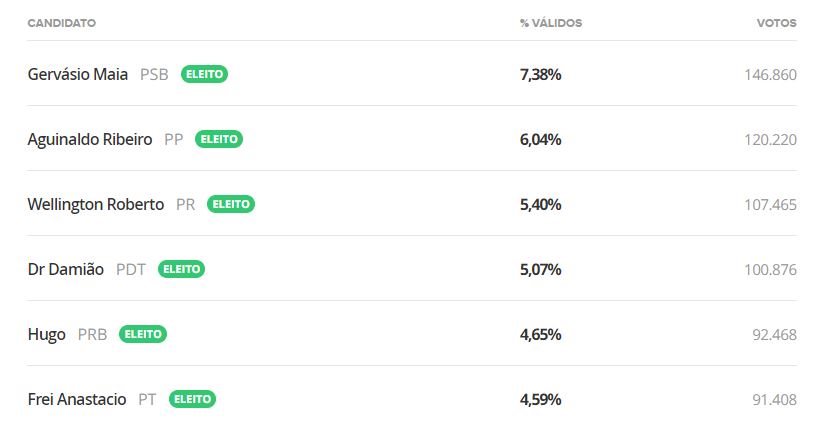Image resolution: width=820 pixels, height=430 pixels.
Task: Click the PSB party label
Action: pos(154,74)
